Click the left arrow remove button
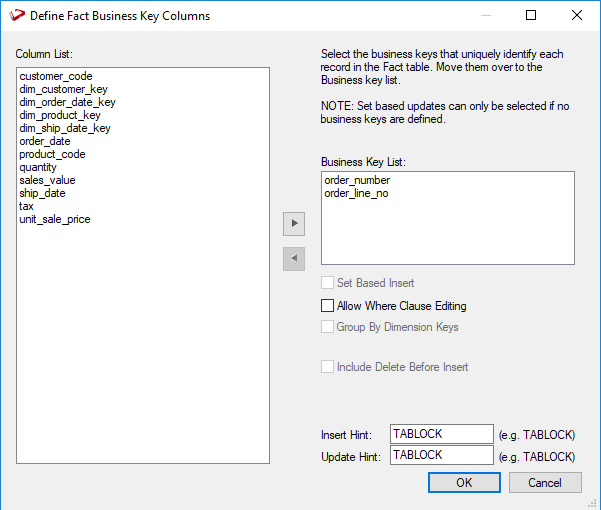This screenshot has height=510, width=601. (294, 259)
